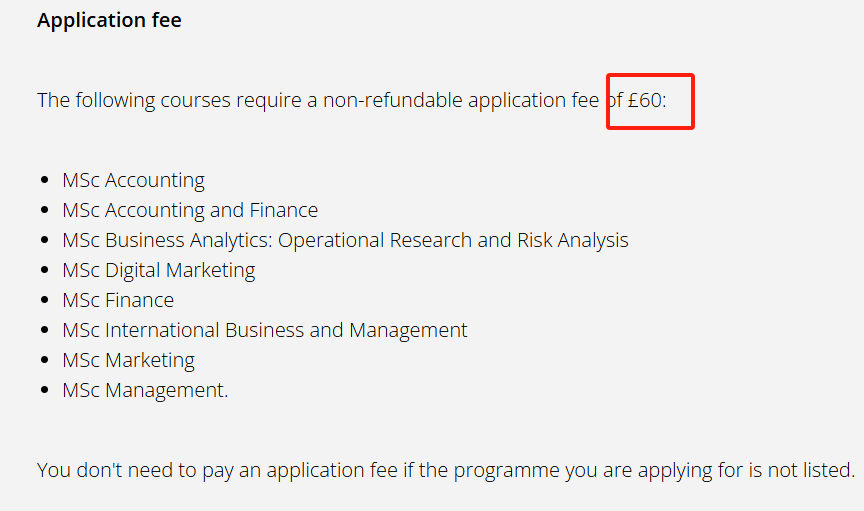864x511 pixels.
Task: Select the MSc Digital Marketing entry
Action: pyautogui.click(x=158, y=270)
